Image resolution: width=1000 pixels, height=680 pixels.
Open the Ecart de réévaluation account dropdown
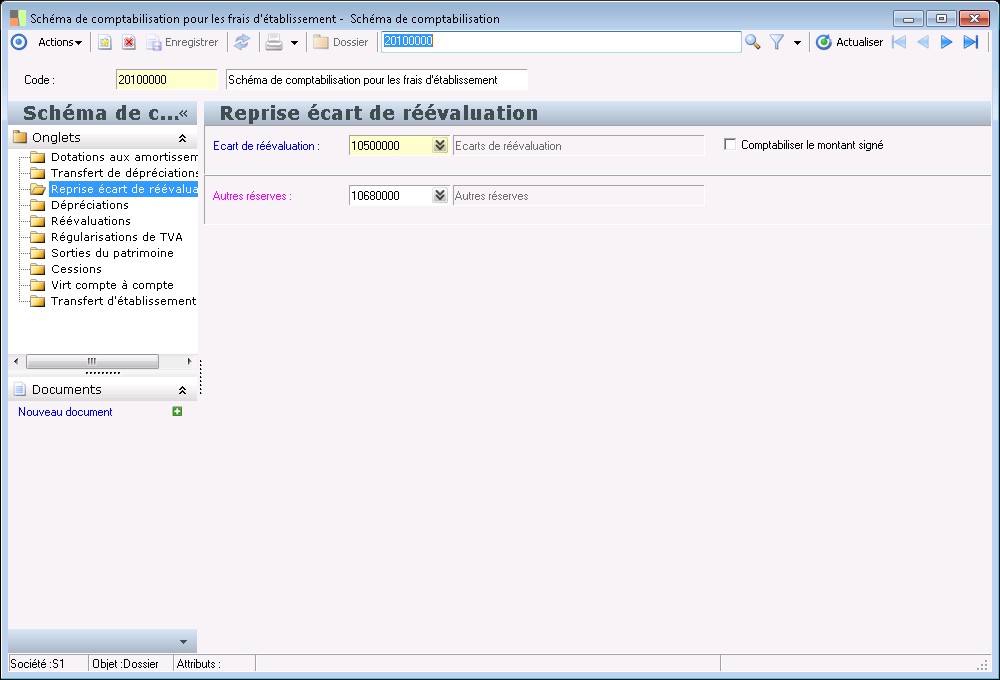[439, 146]
